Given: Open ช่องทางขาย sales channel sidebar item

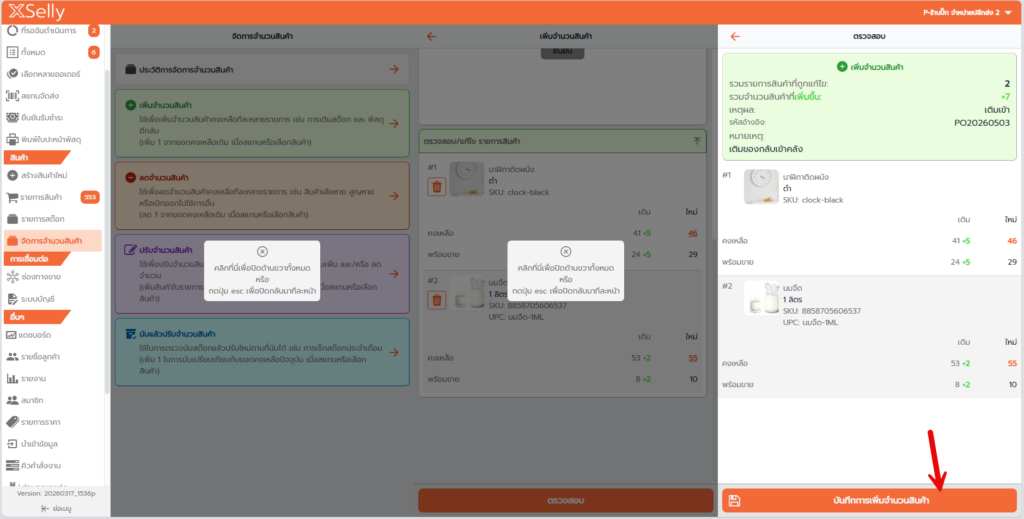Looking at the screenshot, I should point(45,275).
